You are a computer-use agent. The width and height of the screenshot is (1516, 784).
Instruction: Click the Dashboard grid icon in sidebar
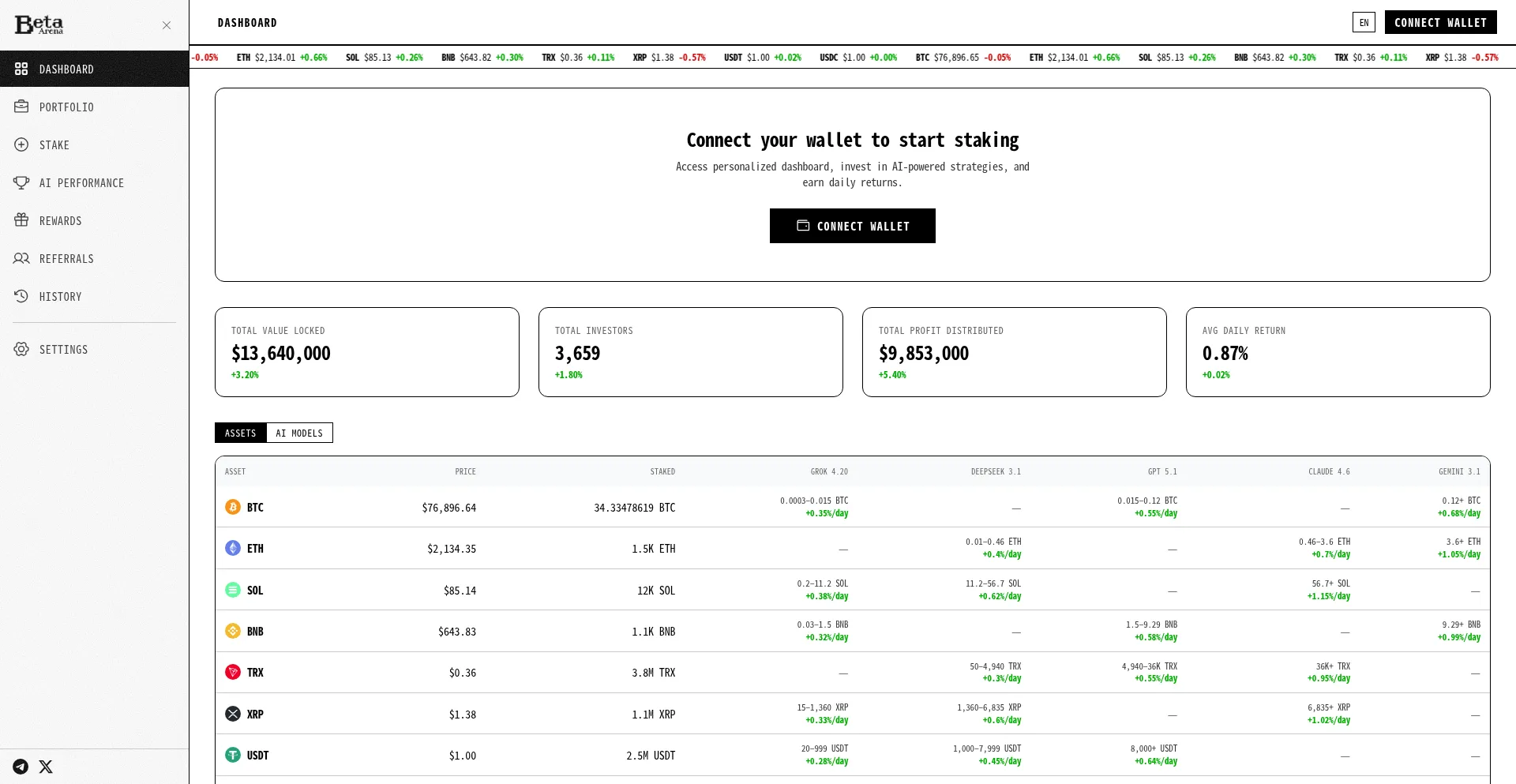21,69
